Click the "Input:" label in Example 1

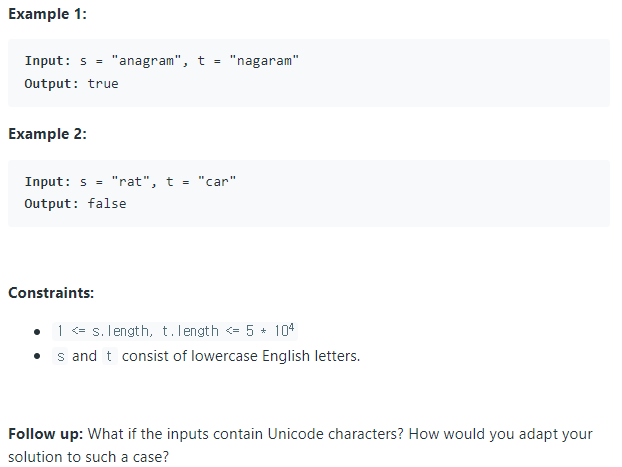click(48, 62)
